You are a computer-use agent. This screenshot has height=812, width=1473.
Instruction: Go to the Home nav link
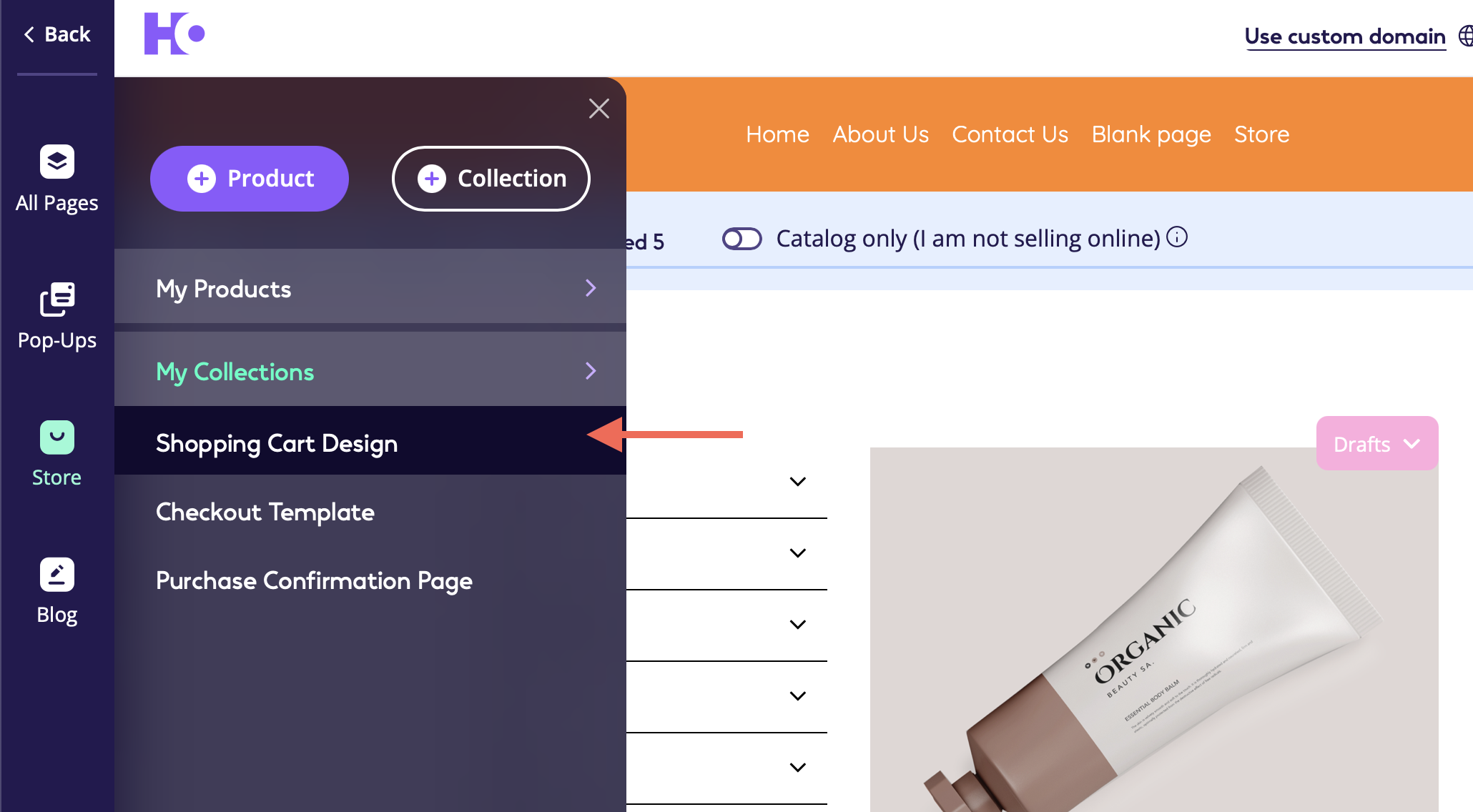click(777, 134)
